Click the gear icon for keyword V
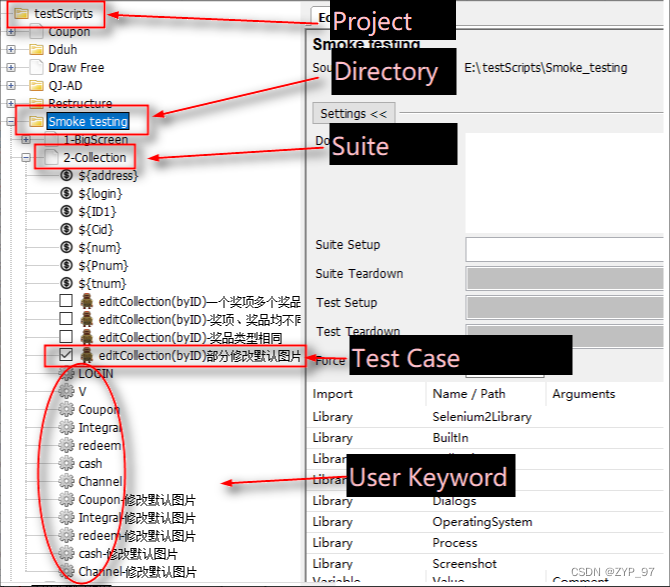This screenshot has height=587, width=670. pos(66,391)
